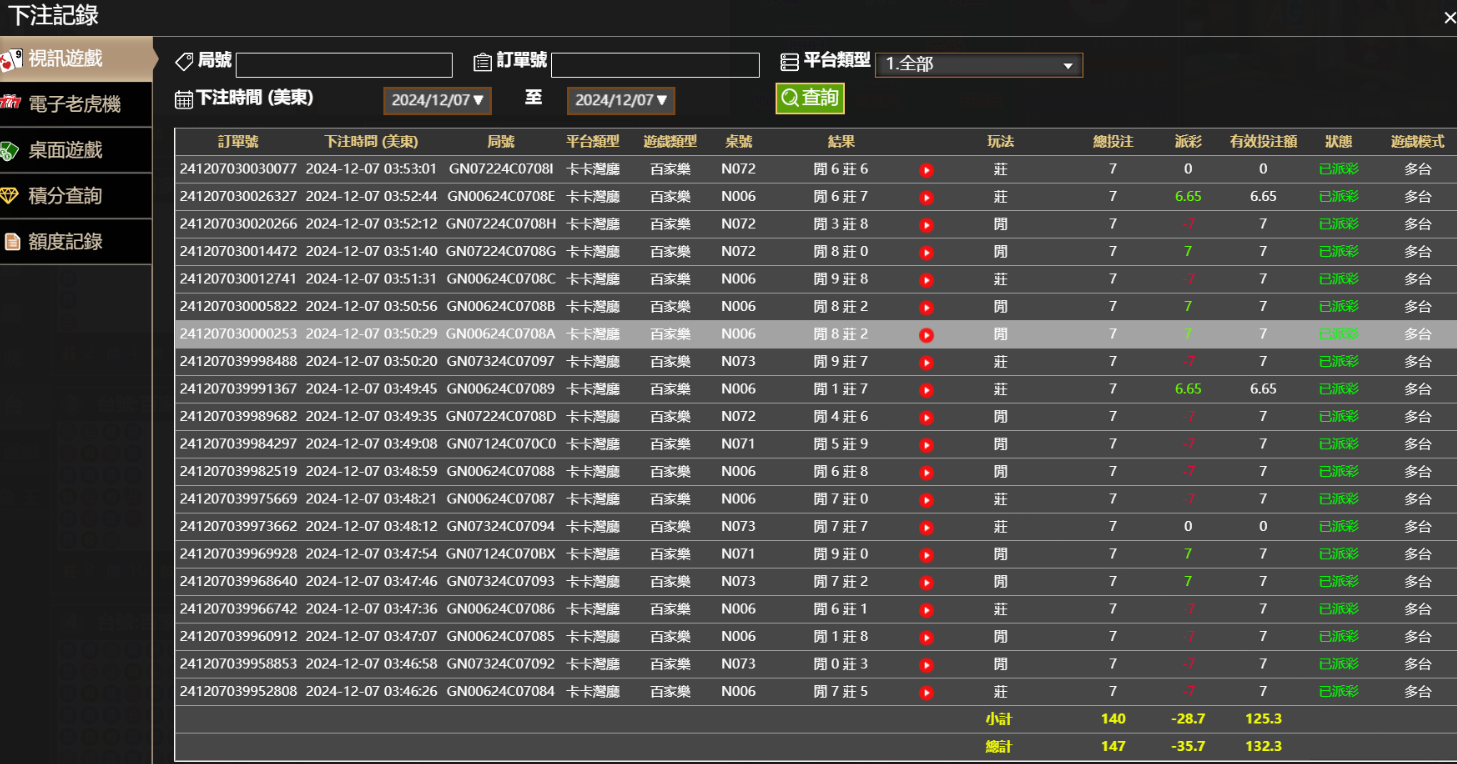Viewport: 1457px width, 764px height.
Task: Play replay for order 241207030026327
Action: point(926,198)
